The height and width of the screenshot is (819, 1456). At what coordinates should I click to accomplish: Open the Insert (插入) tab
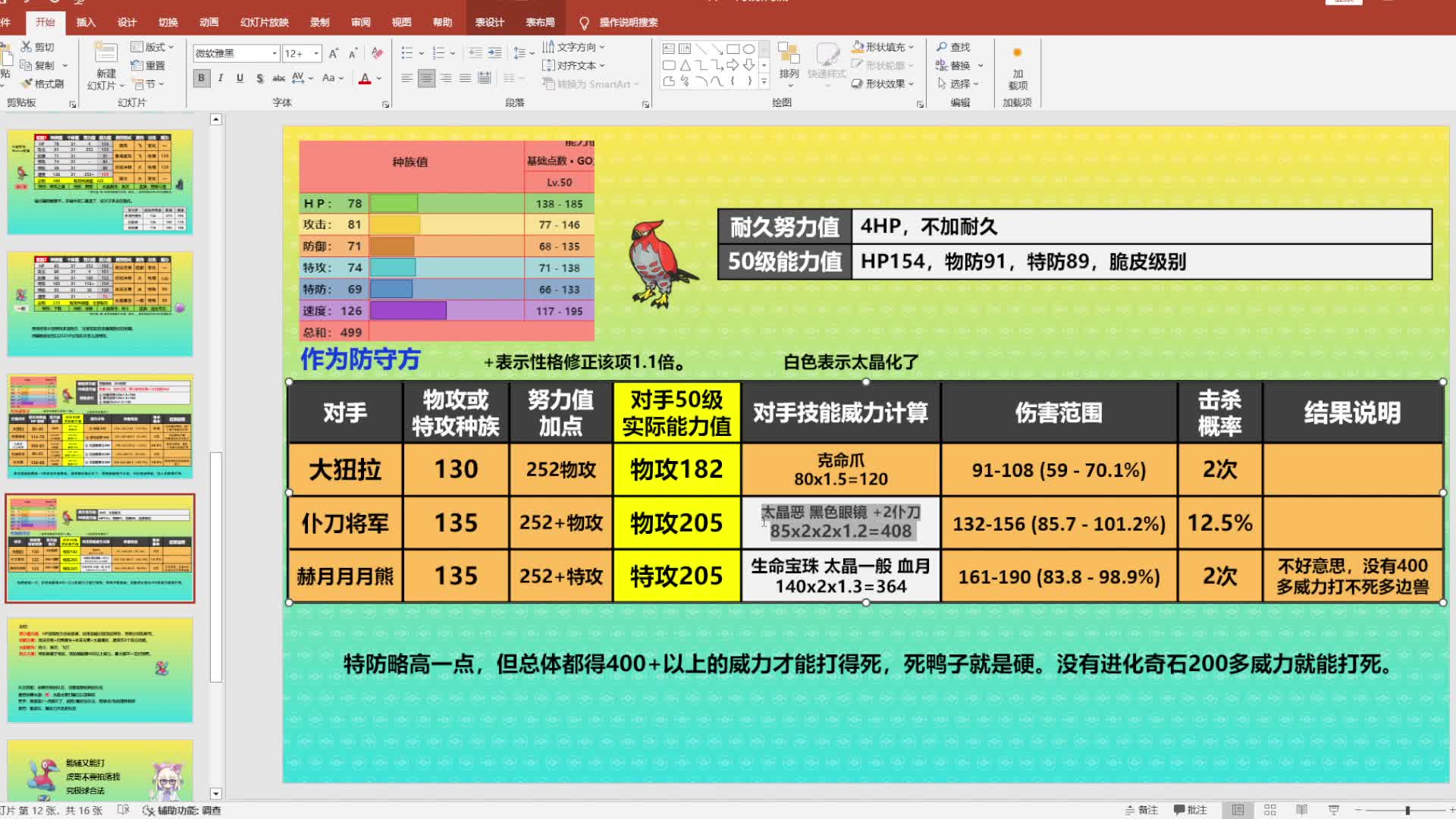(x=86, y=22)
